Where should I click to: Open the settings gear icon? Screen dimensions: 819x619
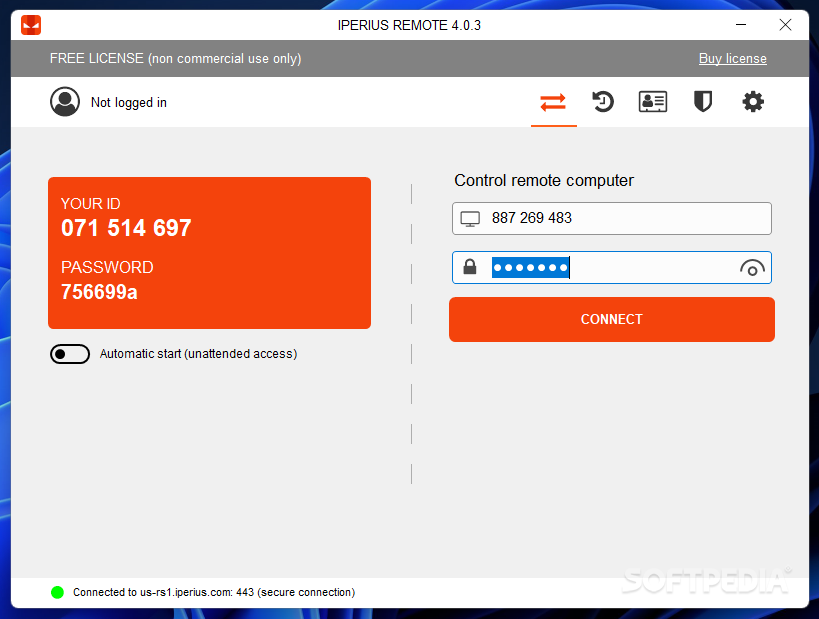click(753, 101)
